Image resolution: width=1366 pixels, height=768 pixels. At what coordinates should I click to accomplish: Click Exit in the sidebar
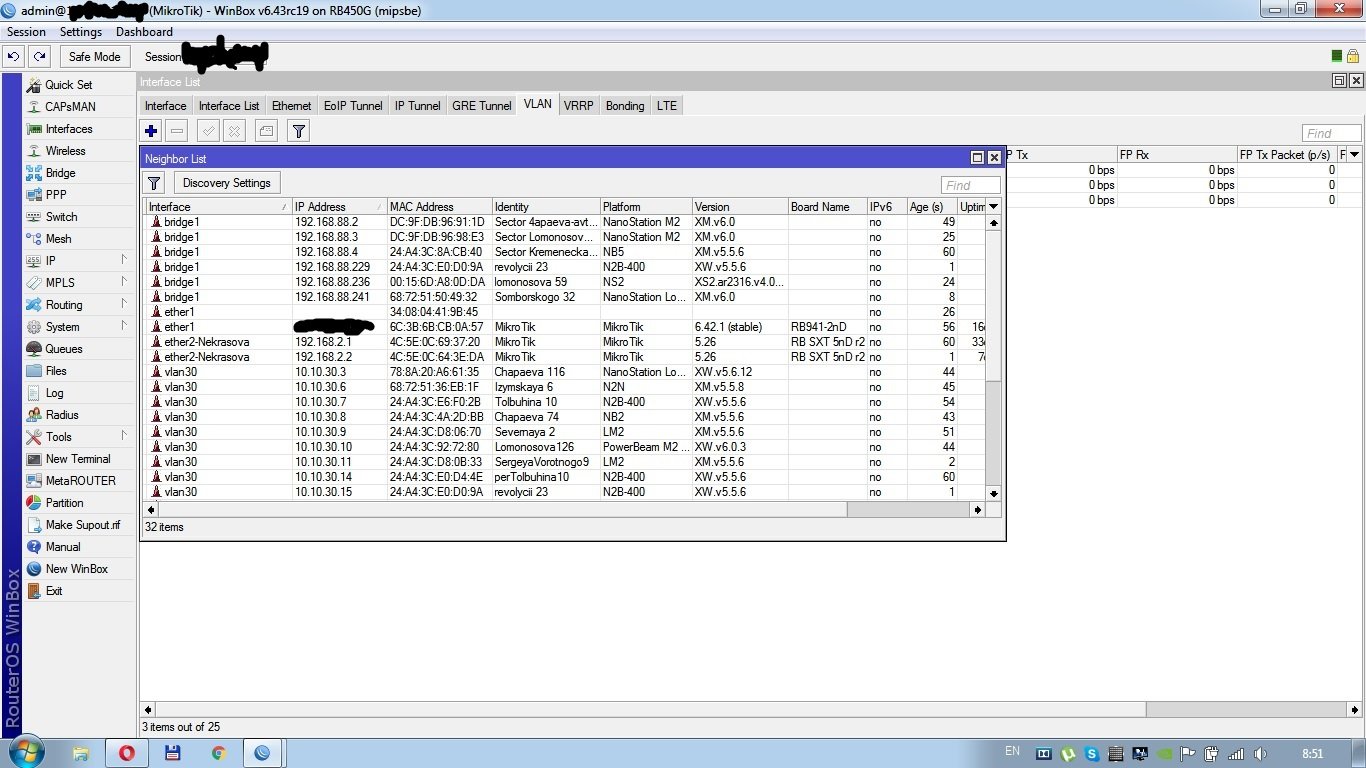[54, 591]
